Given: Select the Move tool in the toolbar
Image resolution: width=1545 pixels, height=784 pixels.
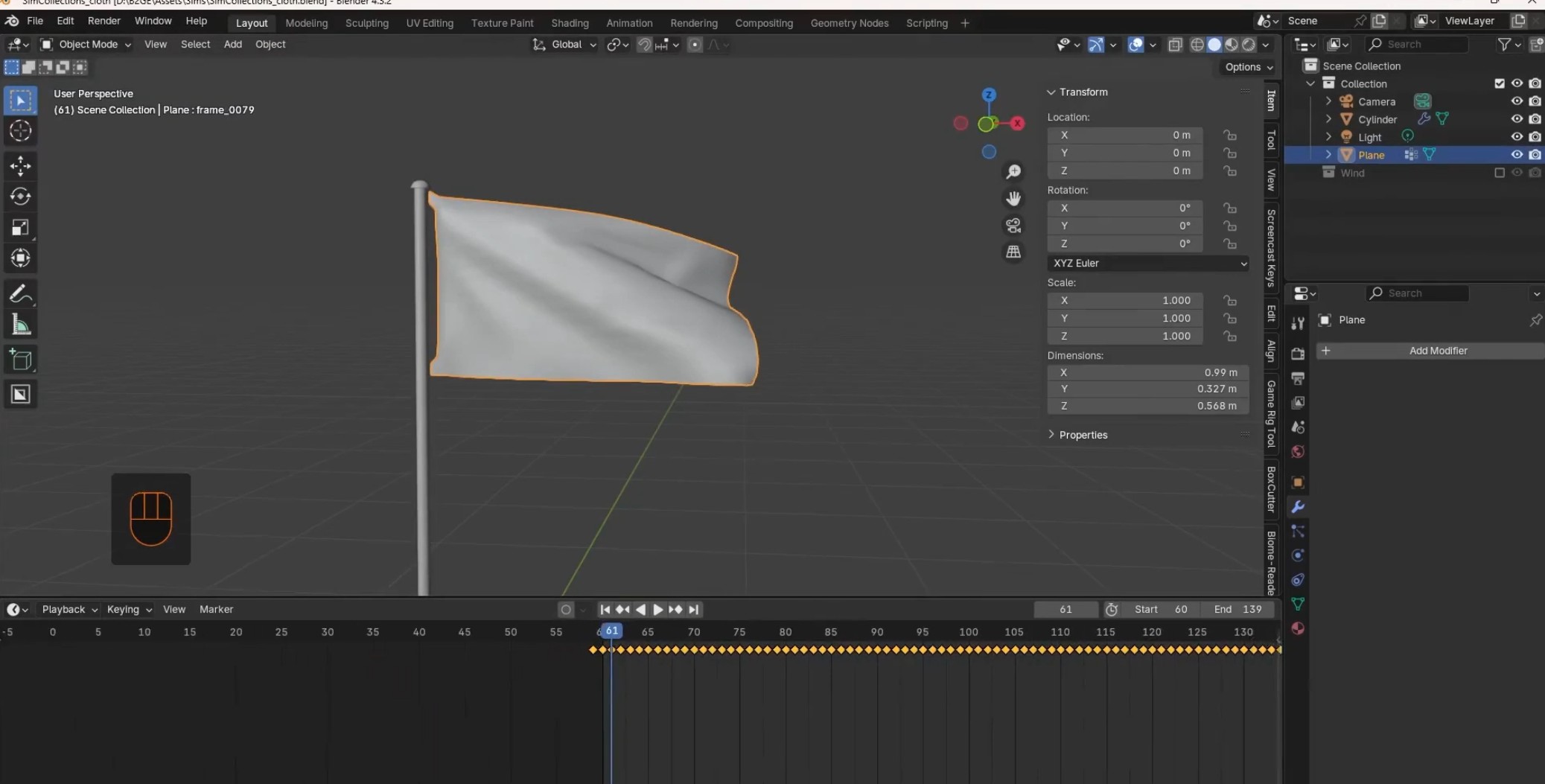Looking at the screenshot, I should [x=20, y=165].
